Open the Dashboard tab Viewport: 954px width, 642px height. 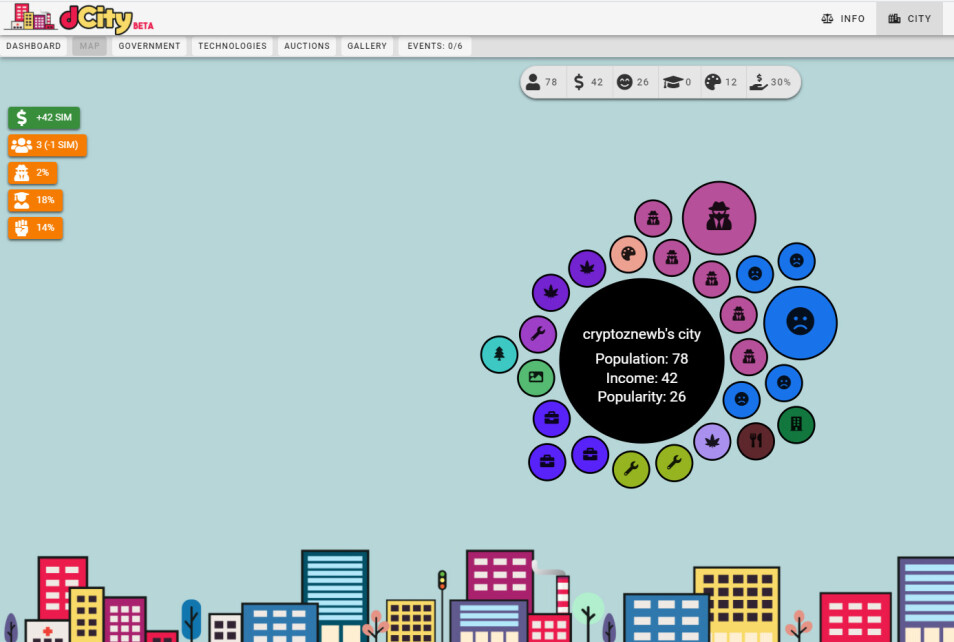click(x=33, y=46)
